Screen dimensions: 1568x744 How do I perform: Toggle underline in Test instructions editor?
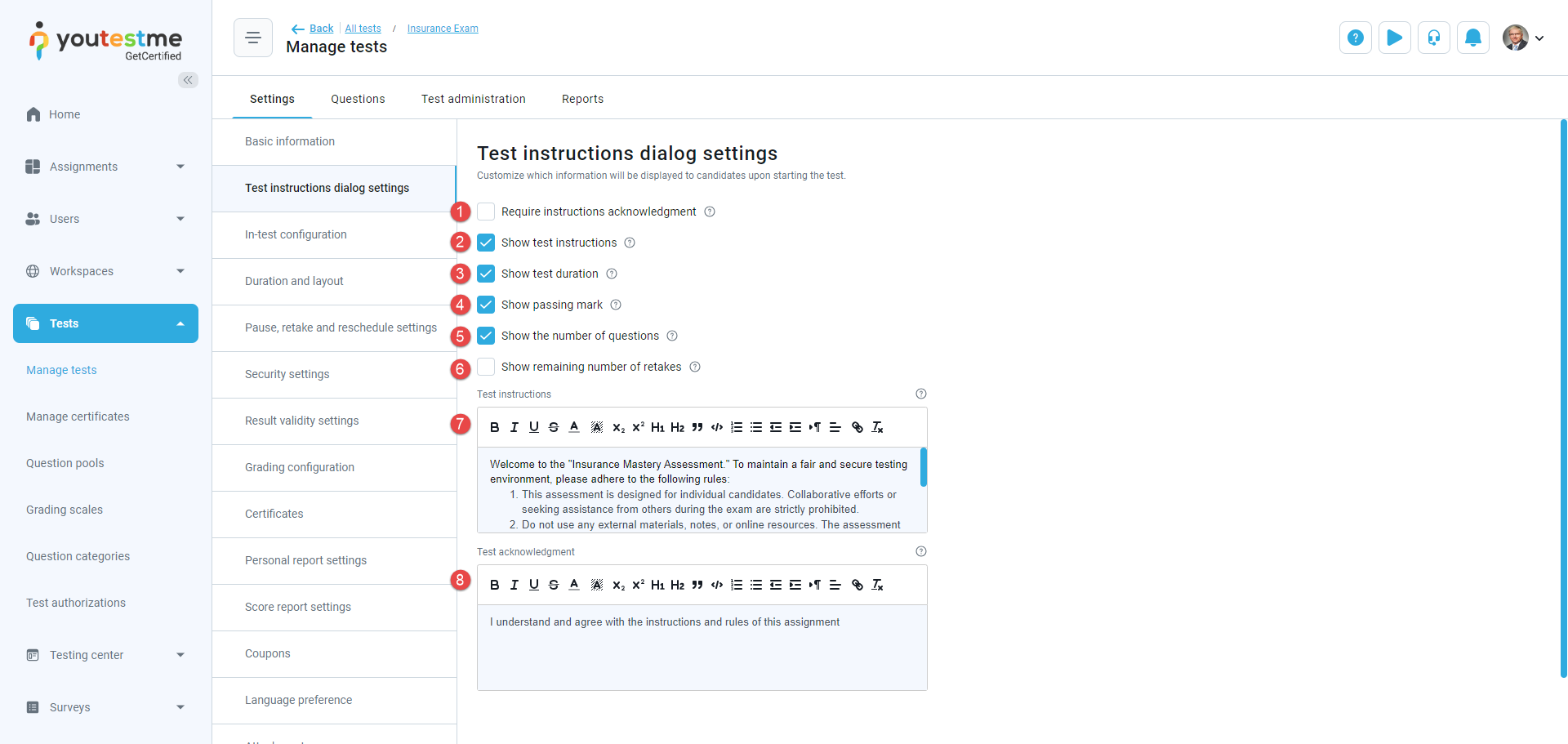pos(533,427)
